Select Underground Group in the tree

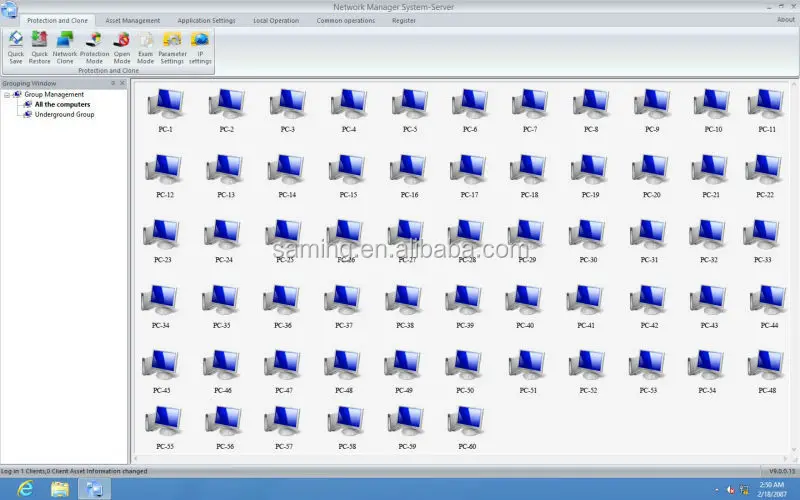coord(64,115)
